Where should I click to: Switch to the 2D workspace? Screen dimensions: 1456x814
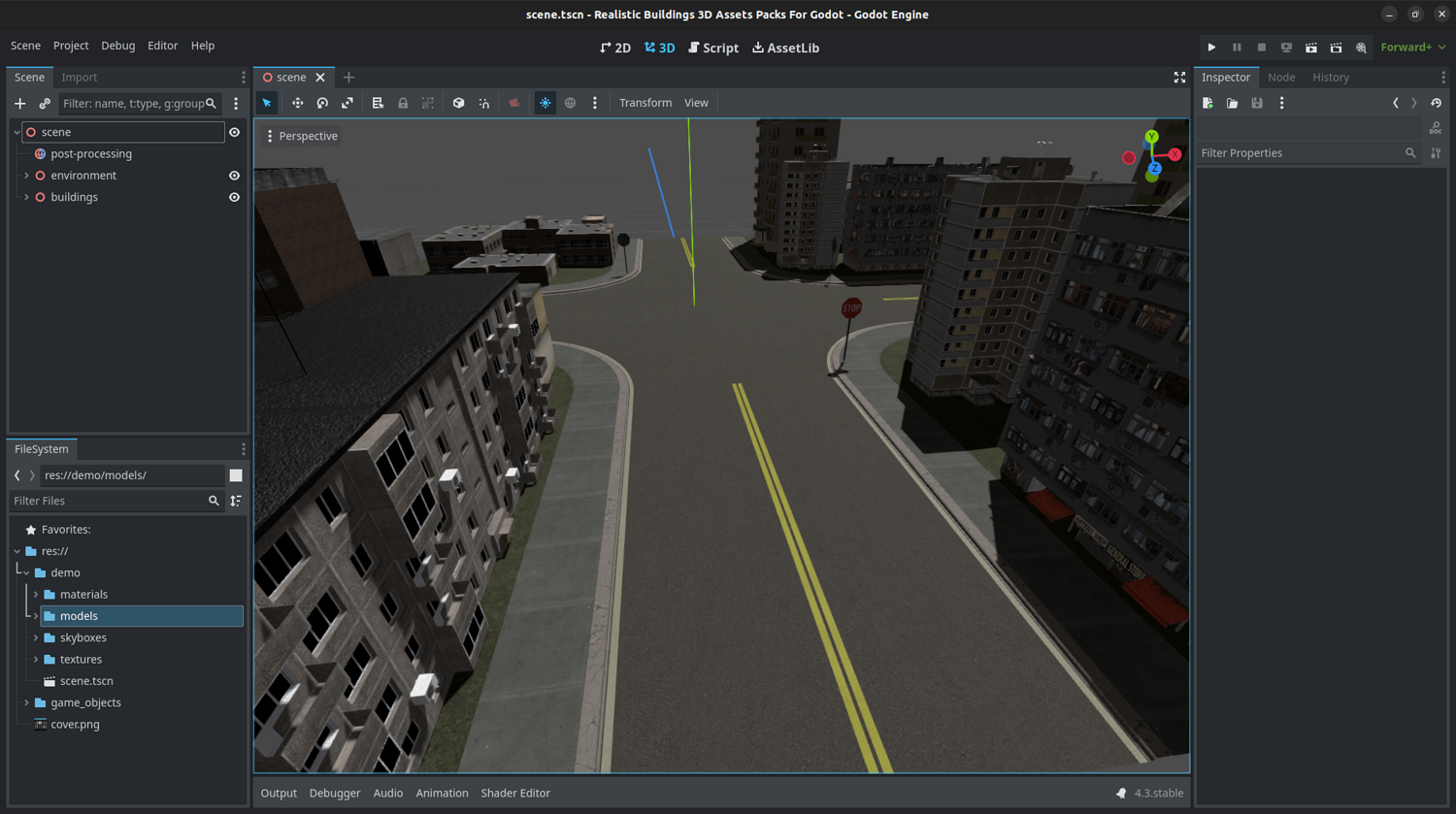[x=615, y=48]
